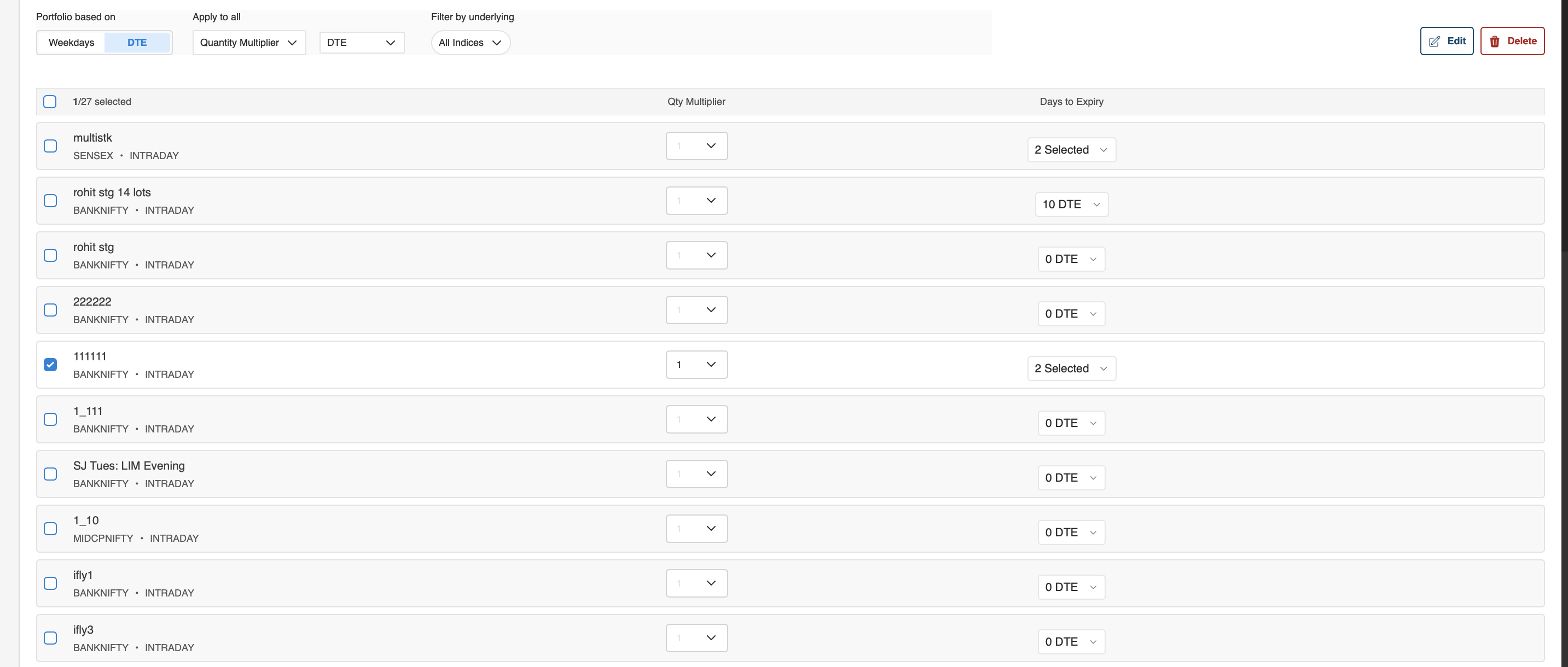Check the rohit stg 14 lots checkbox
This screenshot has width=1568, height=667.
click(50, 201)
